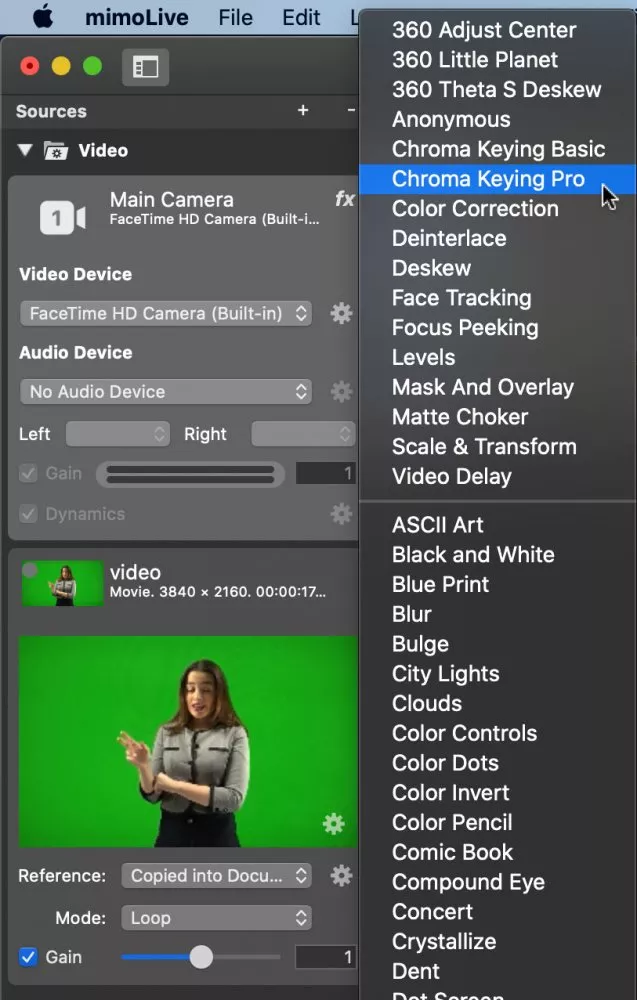The width and height of the screenshot is (637, 1000).
Task: Open the Reference Copied into Document dropdown
Action: pyautogui.click(x=217, y=876)
